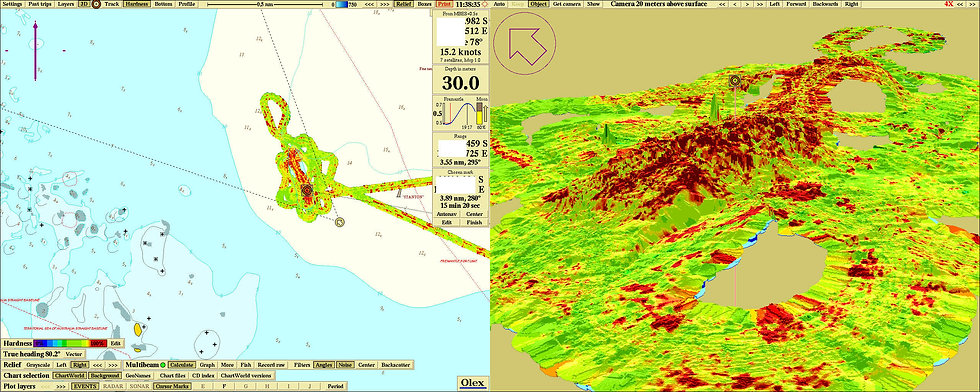Screen dimensions: 980x392
Task: Click the vessel position marker on track
Action: coord(306,189)
